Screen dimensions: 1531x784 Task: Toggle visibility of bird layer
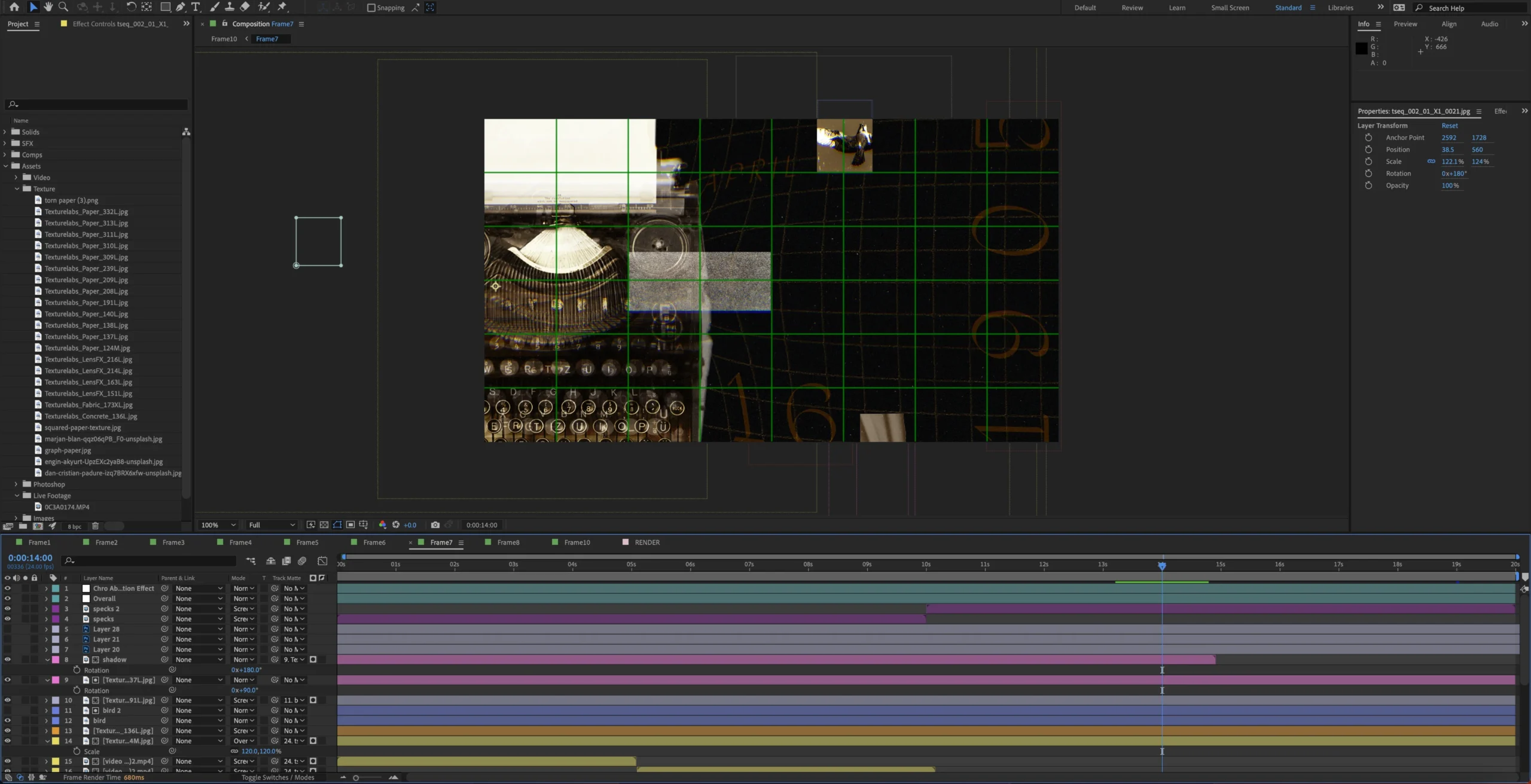tap(8, 721)
